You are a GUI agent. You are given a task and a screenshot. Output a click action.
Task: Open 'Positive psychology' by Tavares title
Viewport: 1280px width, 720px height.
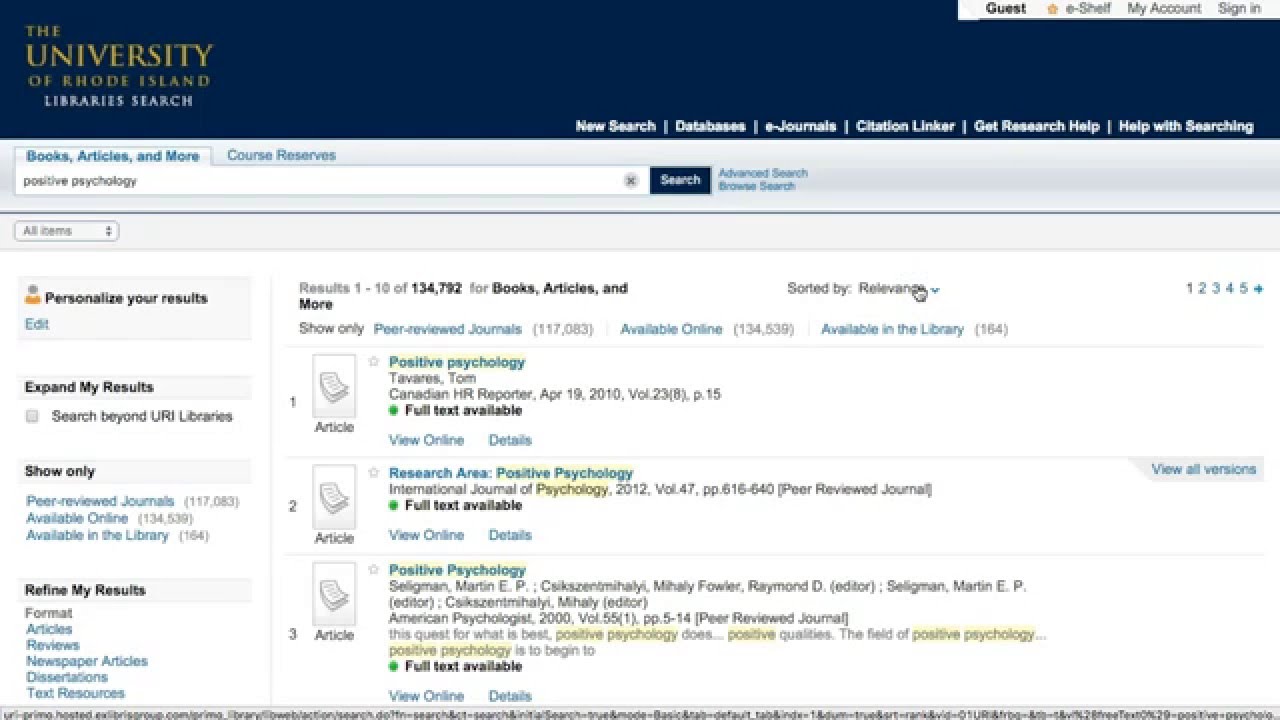(x=457, y=362)
